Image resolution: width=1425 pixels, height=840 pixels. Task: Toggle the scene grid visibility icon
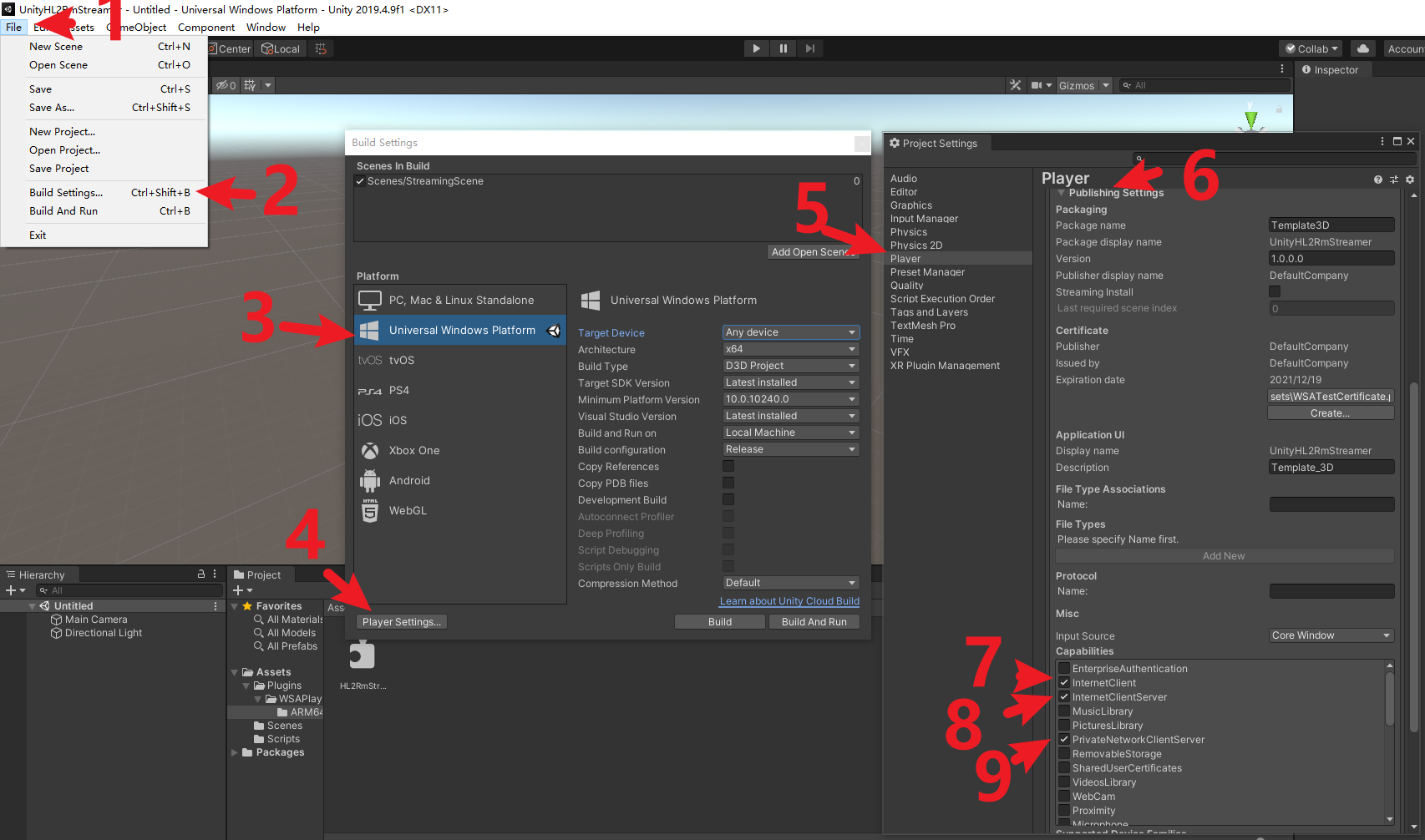tap(250, 85)
